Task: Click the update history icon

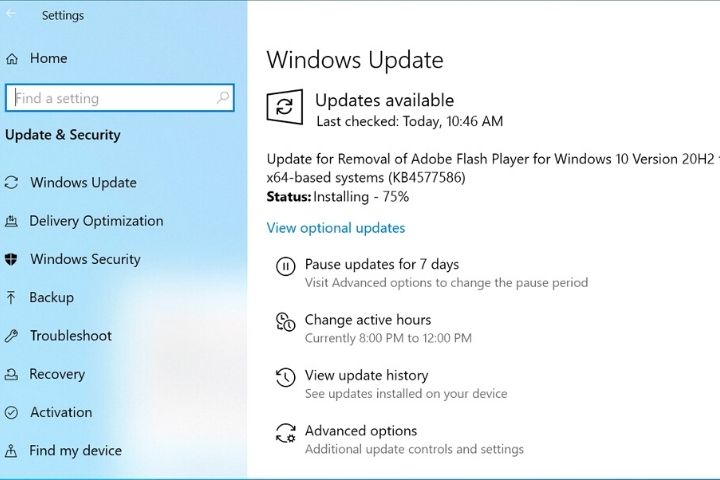Action: tap(285, 377)
